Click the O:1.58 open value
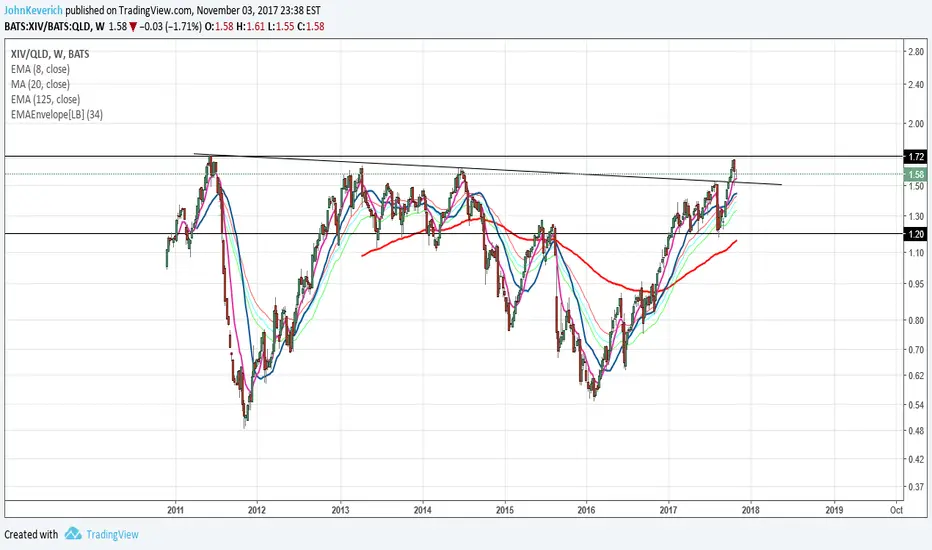932x550 pixels. tap(219, 26)
